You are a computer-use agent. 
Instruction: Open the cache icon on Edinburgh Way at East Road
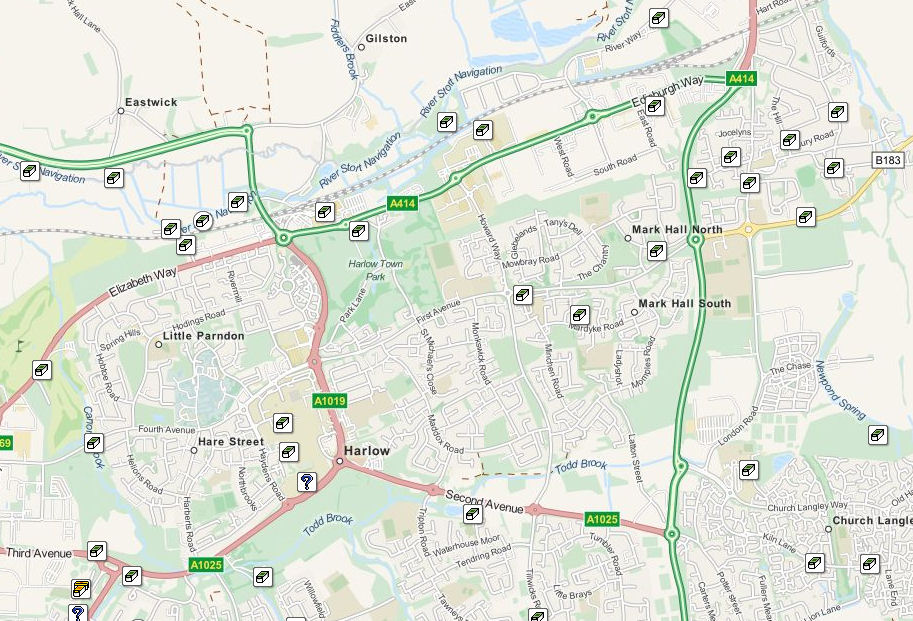655,106
